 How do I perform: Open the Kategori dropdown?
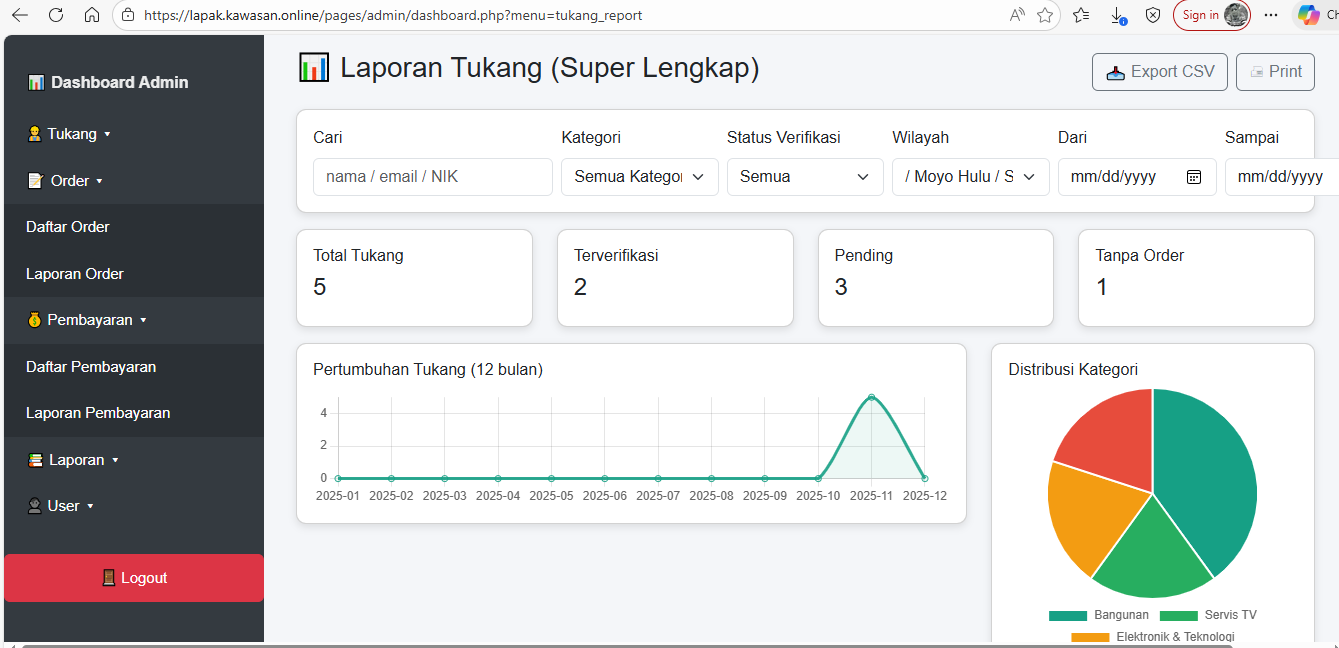coord(639,177)
